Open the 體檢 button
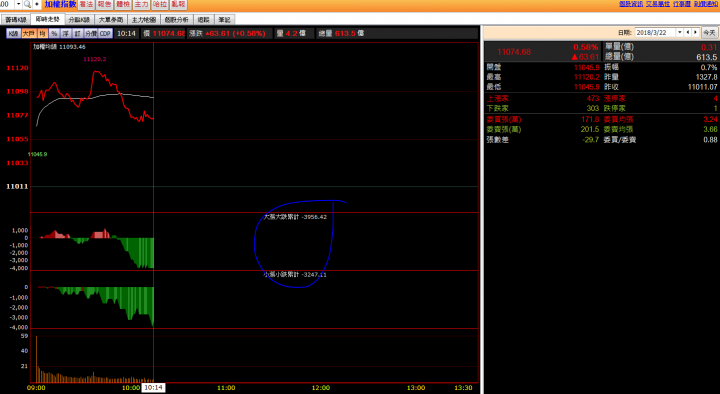 point(123,5)
